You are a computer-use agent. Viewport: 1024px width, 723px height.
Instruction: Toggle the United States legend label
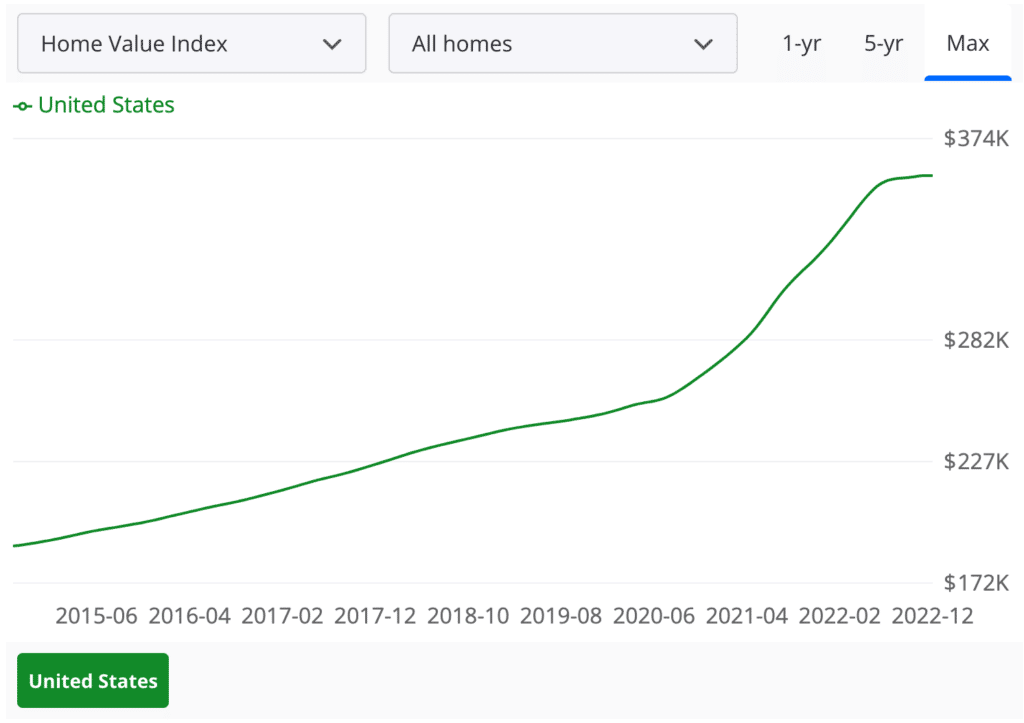pyautogui.click(x=106, y=105)
